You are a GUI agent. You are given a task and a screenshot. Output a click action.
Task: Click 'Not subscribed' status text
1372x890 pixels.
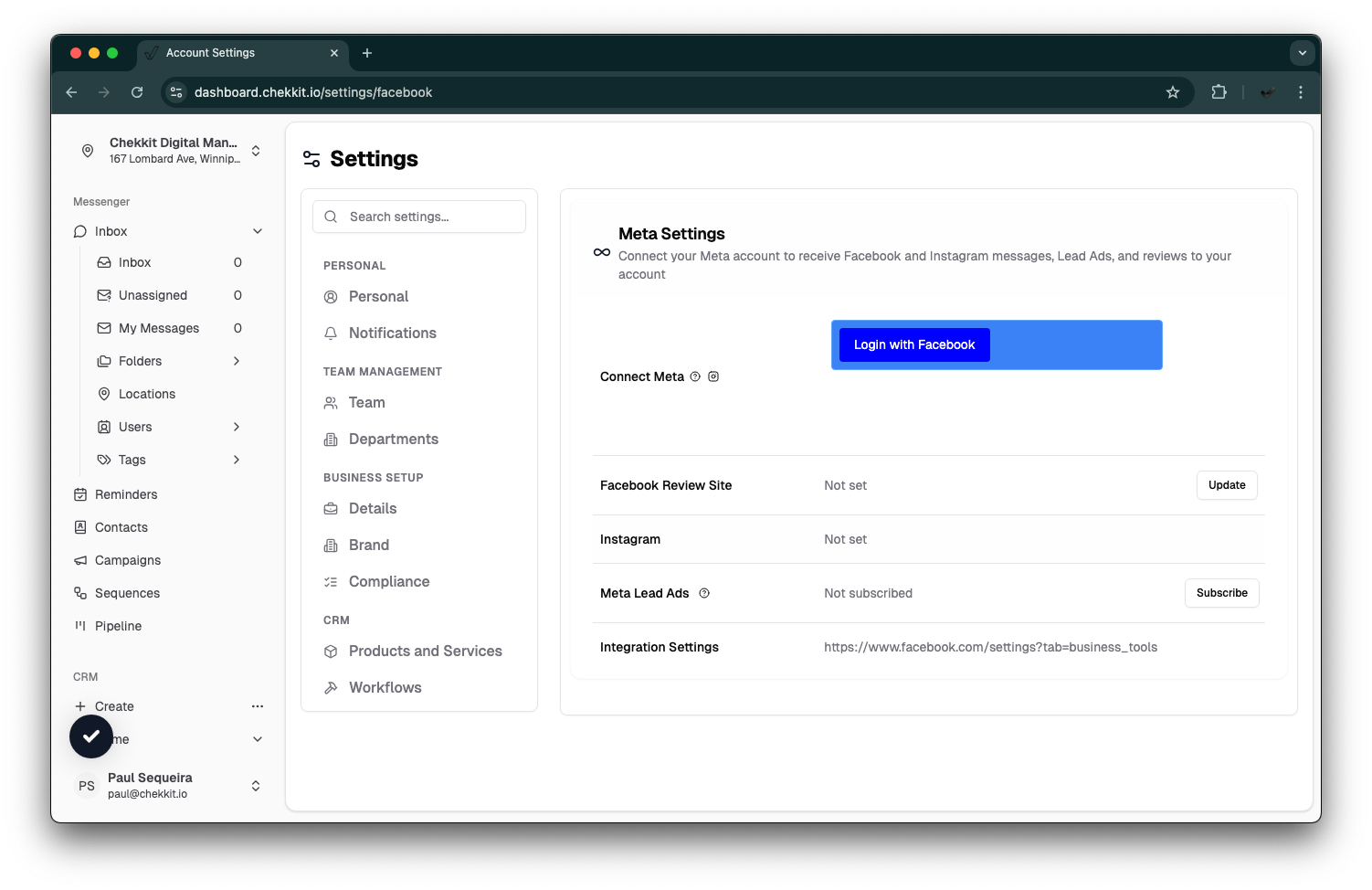(x=868, y=593)
